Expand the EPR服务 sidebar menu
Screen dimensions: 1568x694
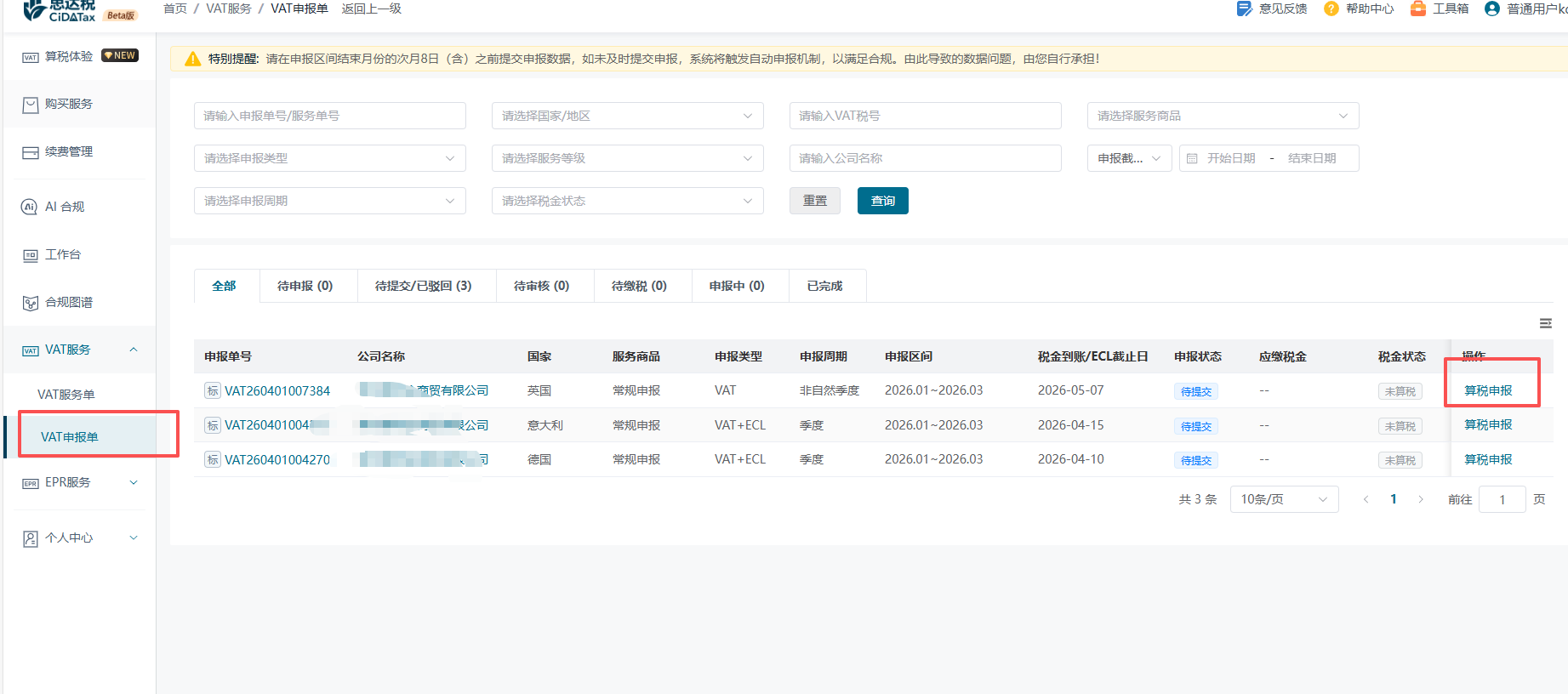tap(79, 482)
